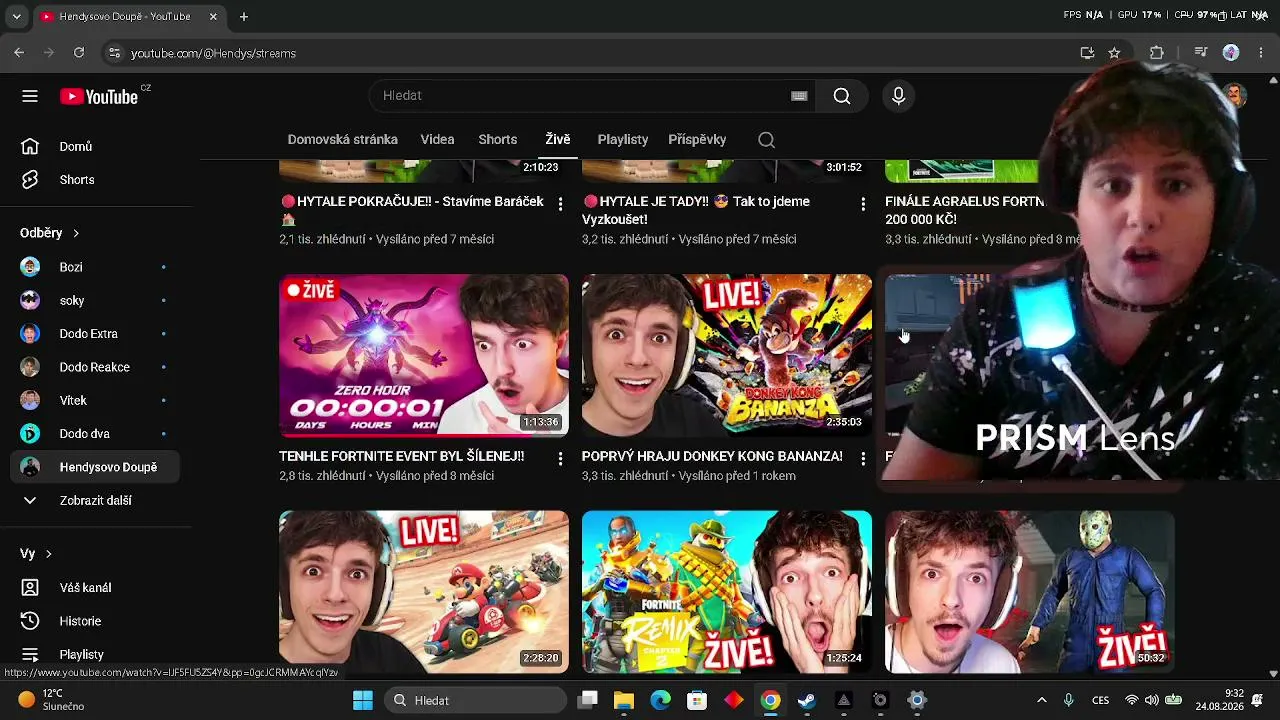Select the Živě channel tab
Image resolution: width=1280 pixels, height=720 pixels.
click(558, 140)
